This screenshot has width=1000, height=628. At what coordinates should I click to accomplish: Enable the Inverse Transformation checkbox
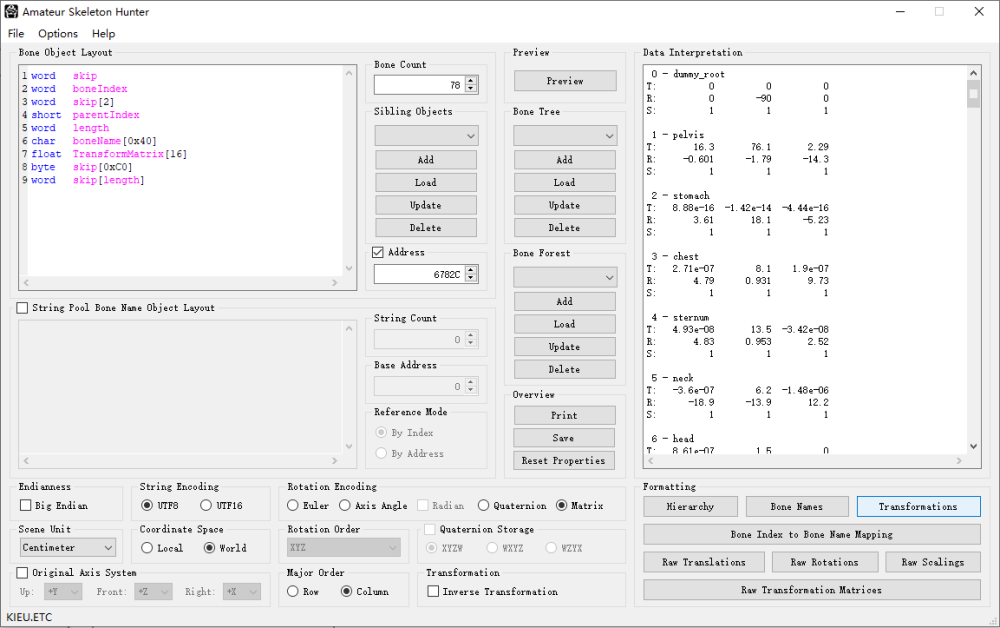click(x=433, y=592)
